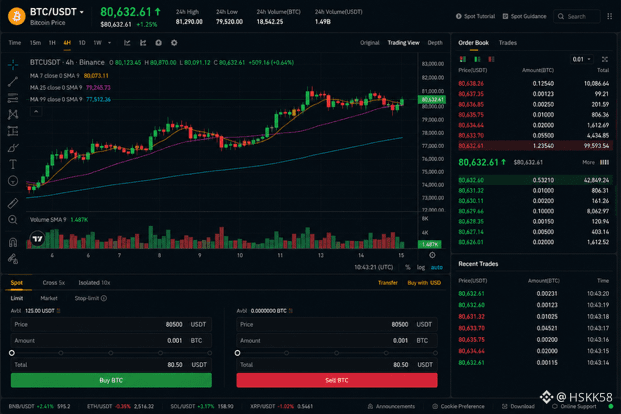The width and height of the screenshot is (621, 414).
Task: Select the trend line drawing tool
Action: pos(13,82)
